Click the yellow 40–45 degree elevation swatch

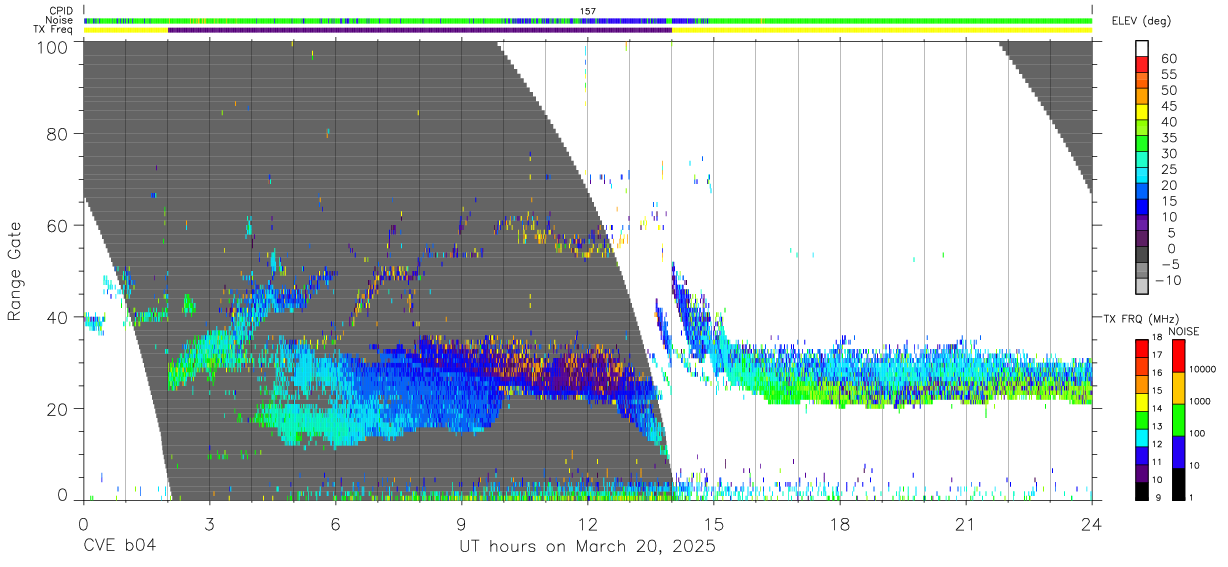point(1141,114)
